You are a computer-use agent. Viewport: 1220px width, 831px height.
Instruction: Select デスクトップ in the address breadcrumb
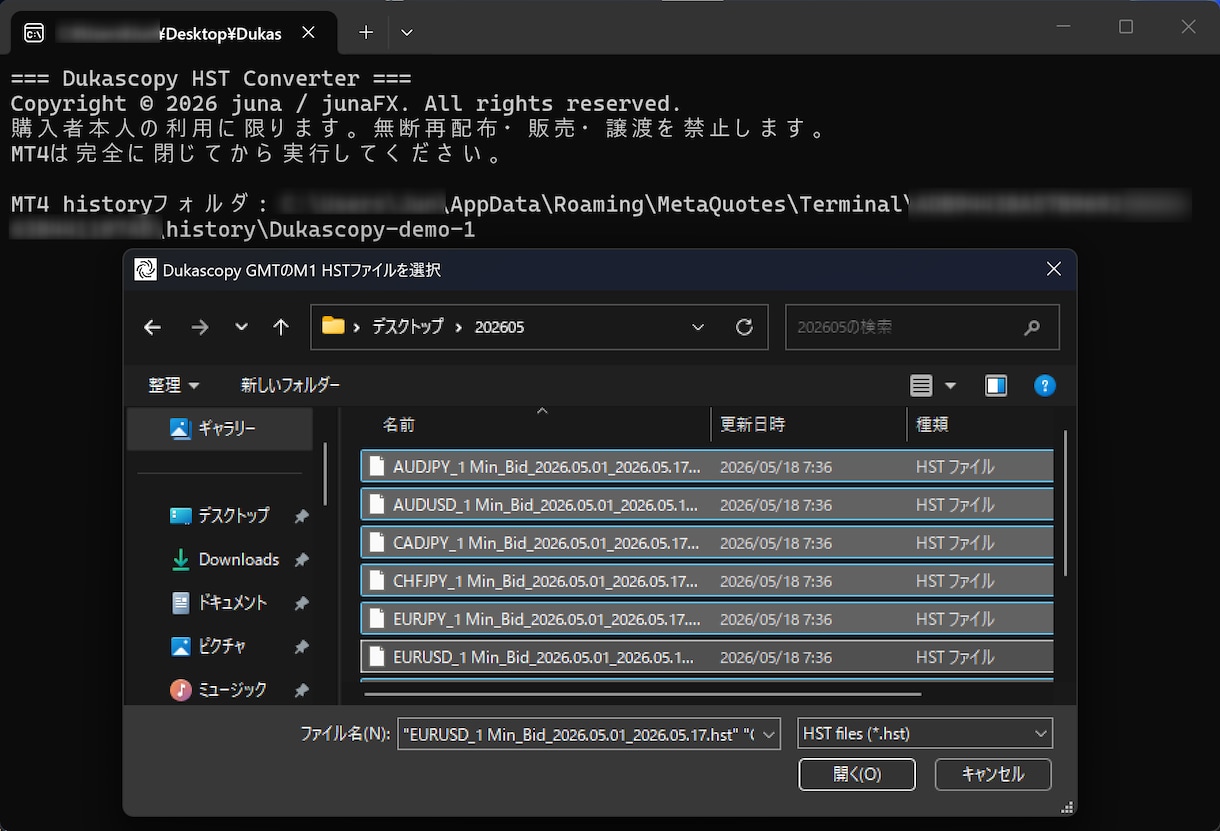tap(407, 327)
